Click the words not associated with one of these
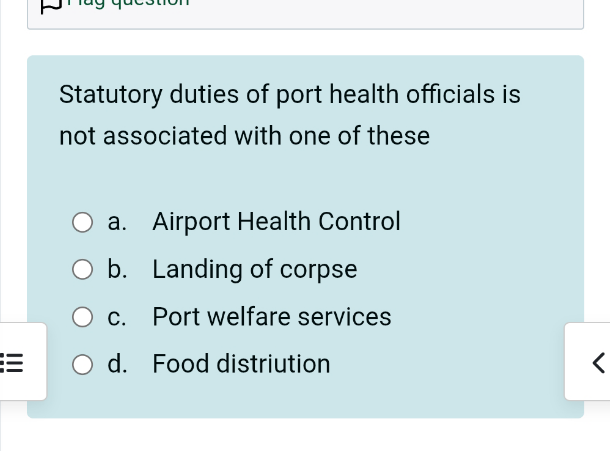This screenshot has width=610, height=451. [x=244, y=136]
